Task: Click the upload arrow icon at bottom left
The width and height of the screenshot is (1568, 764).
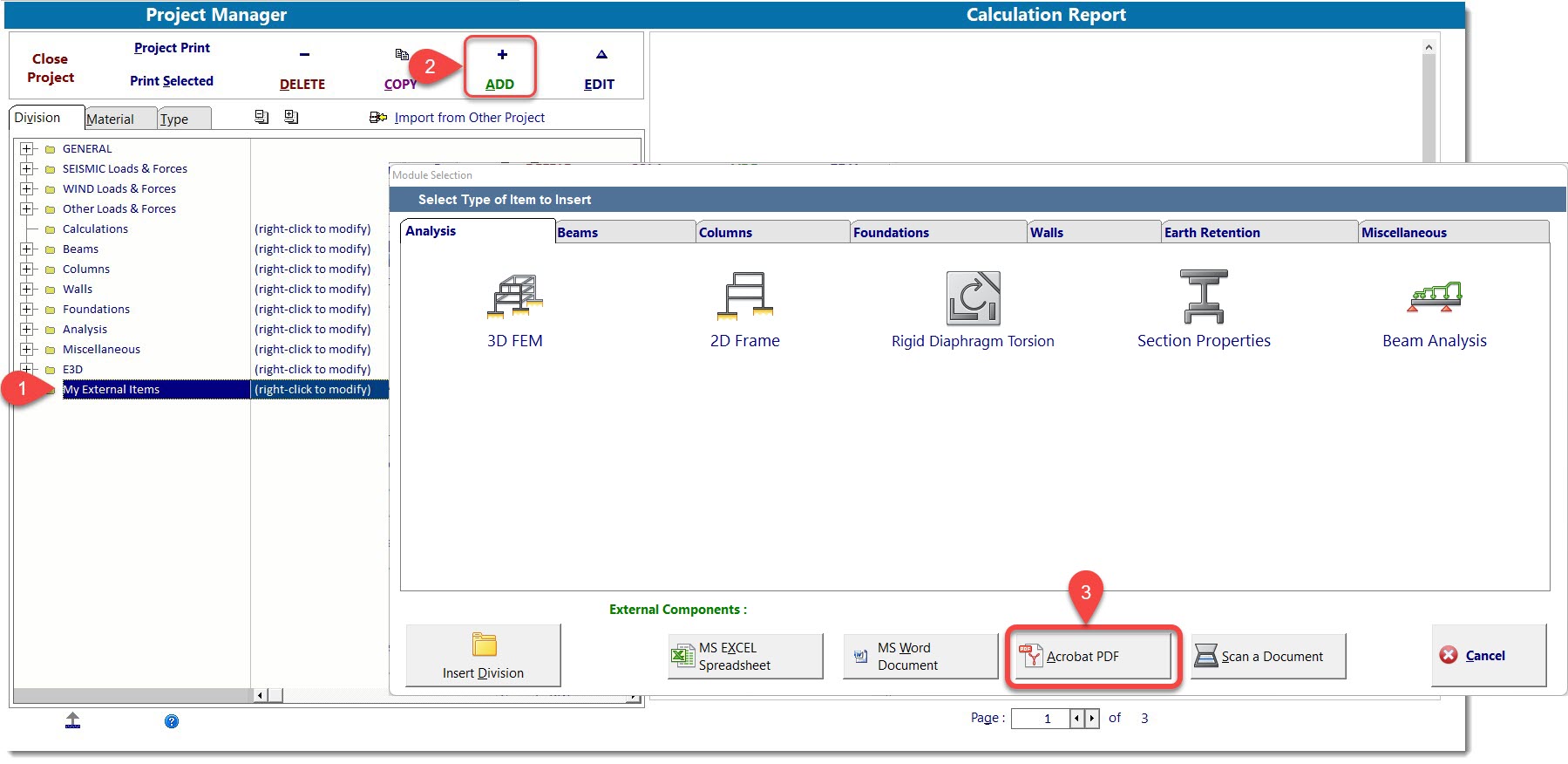Action: tap(73, 720)
